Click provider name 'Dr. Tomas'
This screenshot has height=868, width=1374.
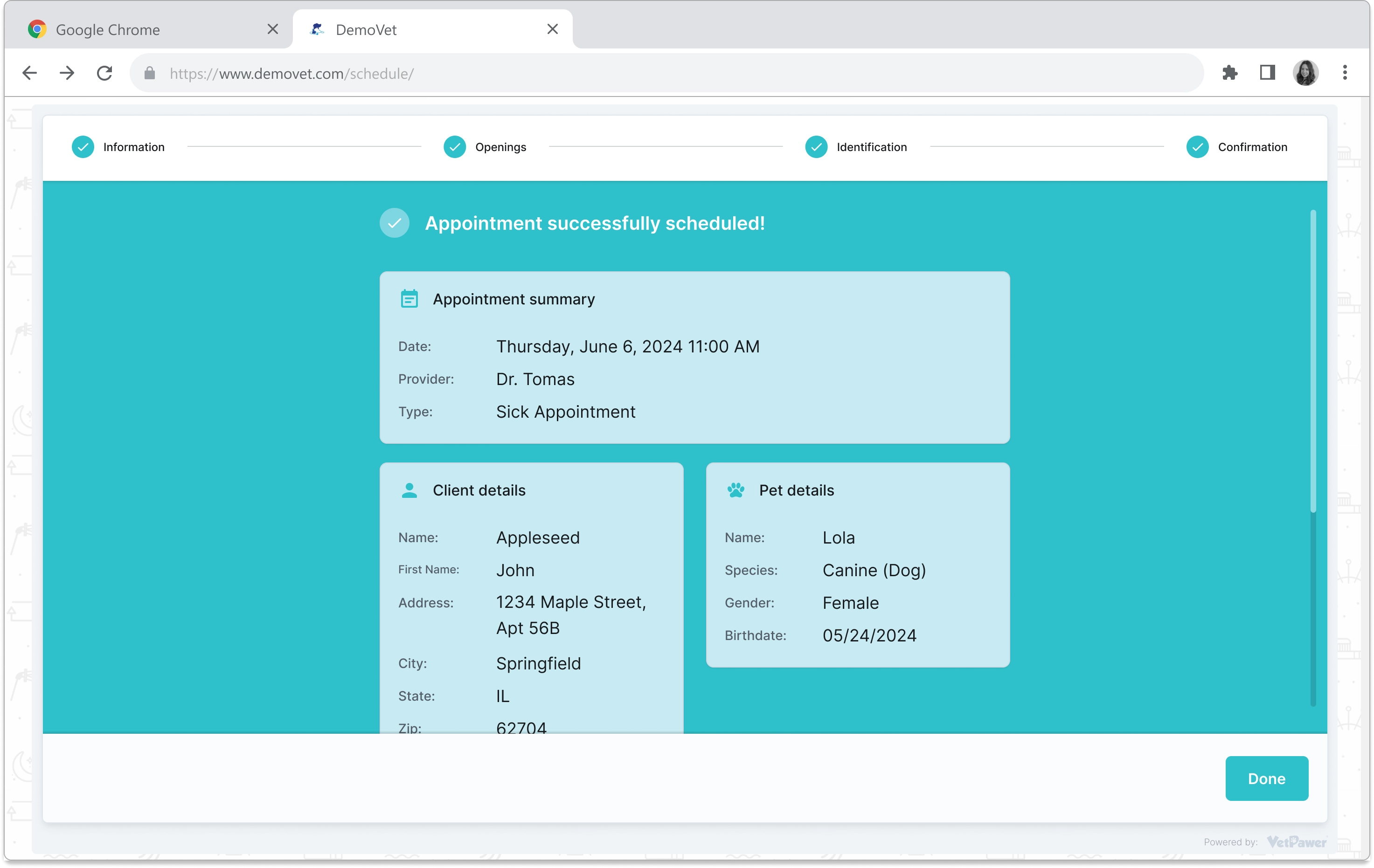point(535,379)
